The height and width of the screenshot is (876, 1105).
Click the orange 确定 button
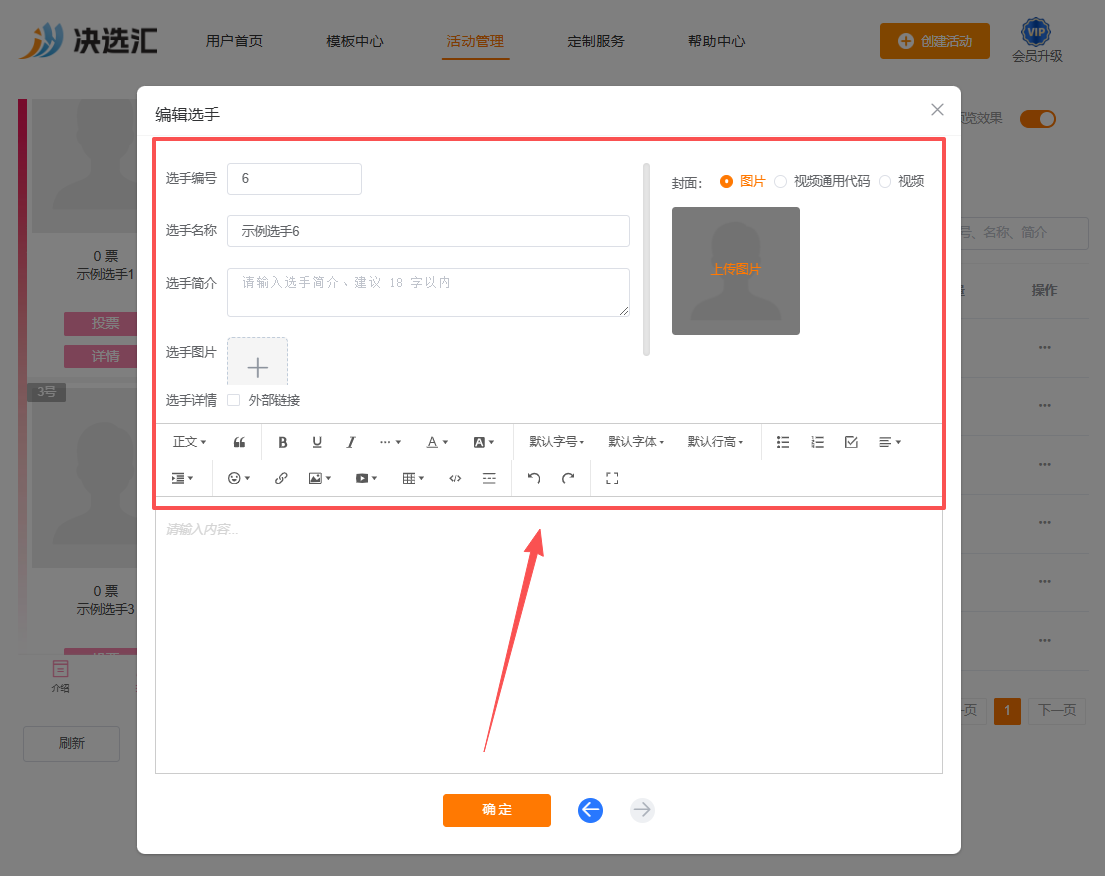tap(497, 810)
